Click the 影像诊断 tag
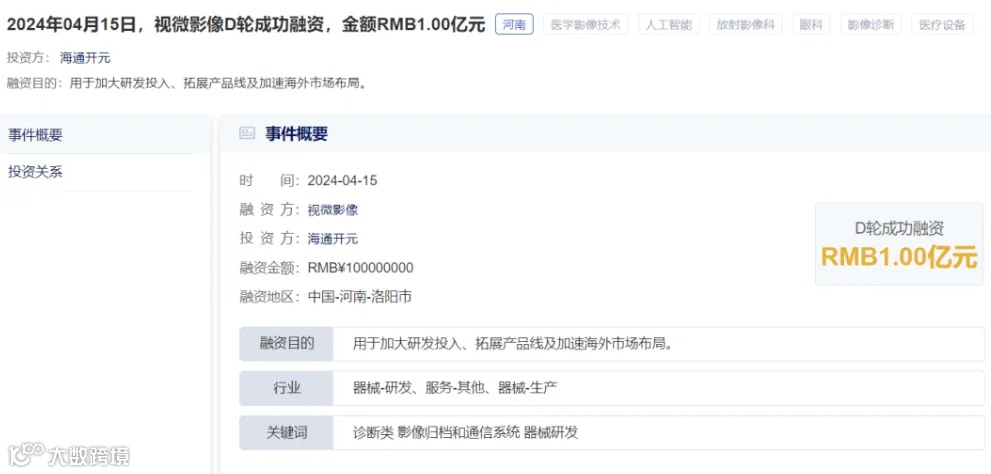This screenshot has height=474, width=991. coord(871,25)
